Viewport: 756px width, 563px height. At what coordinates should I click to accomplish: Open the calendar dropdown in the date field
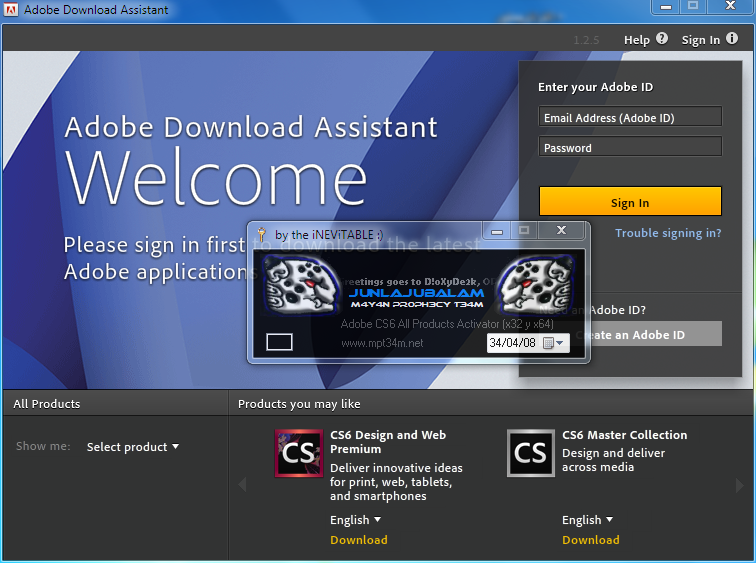click(x=554, y=343)
